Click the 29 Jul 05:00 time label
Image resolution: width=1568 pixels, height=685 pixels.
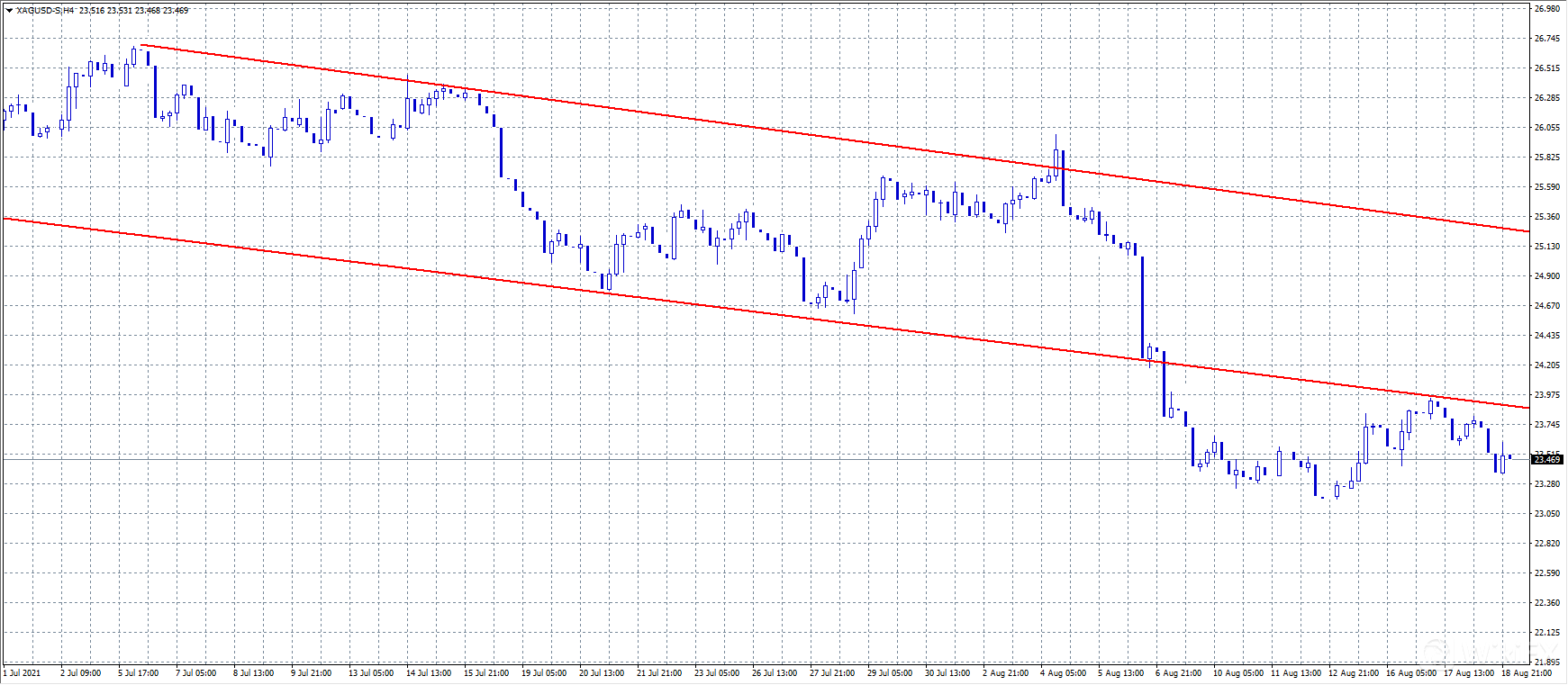coord(890,673)
